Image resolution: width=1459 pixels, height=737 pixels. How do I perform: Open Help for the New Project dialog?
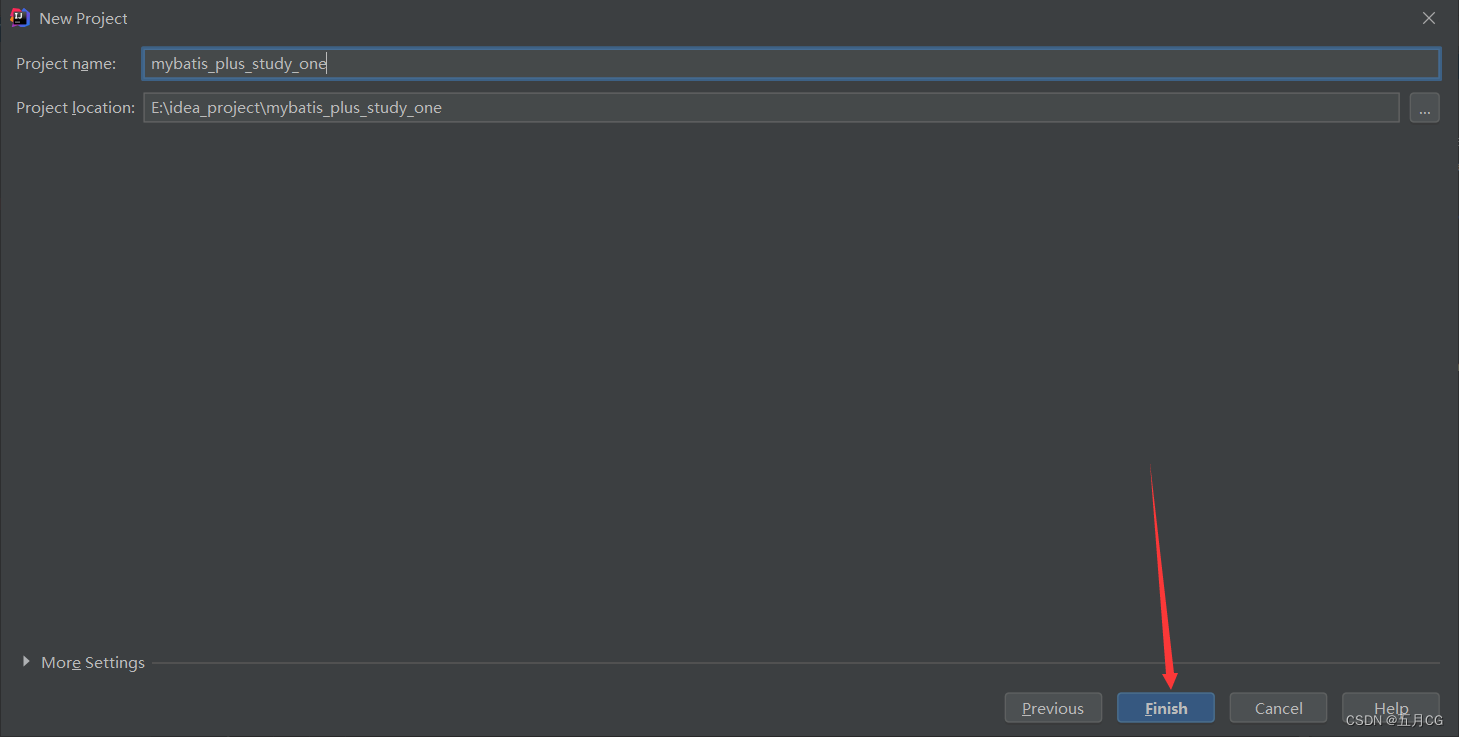point(1391,708)
